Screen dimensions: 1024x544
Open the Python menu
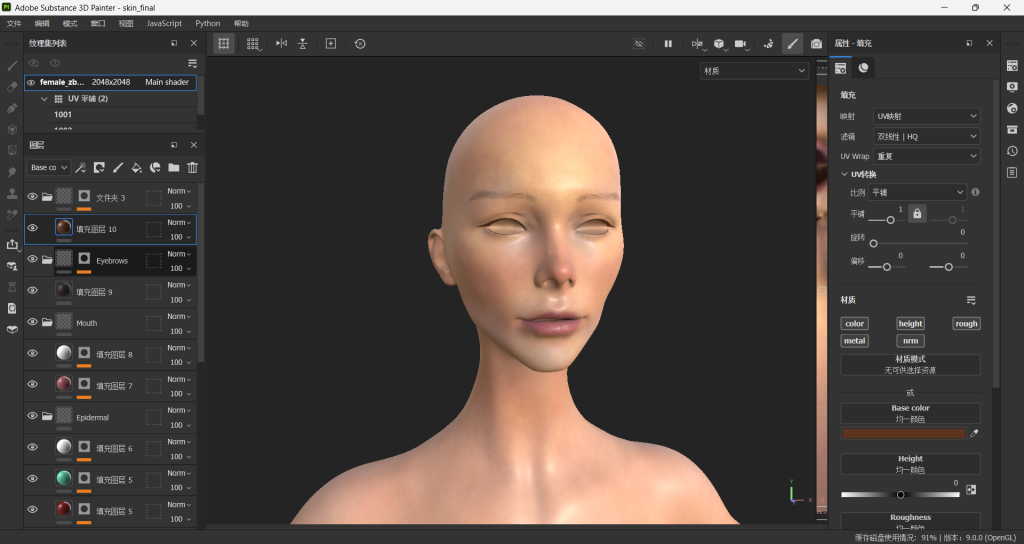coord(208,24)
